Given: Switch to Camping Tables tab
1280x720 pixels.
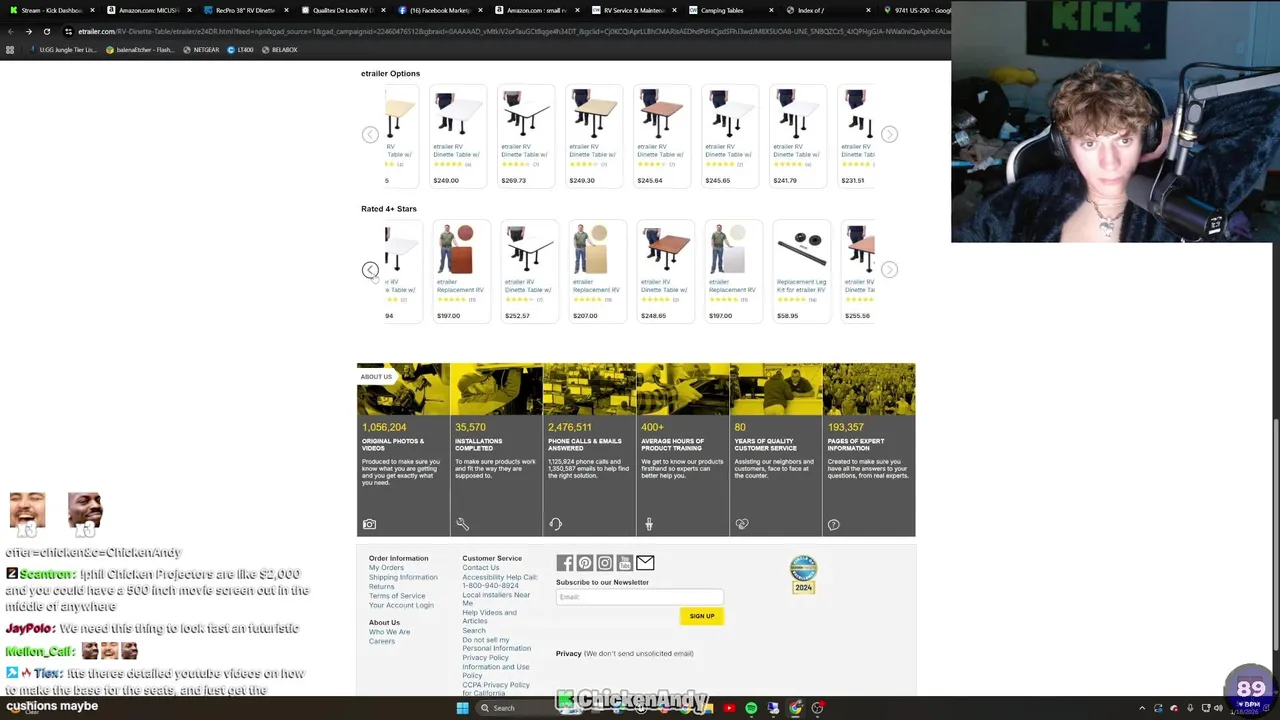Looking at the screenshot, I should [x=731, y=10].
